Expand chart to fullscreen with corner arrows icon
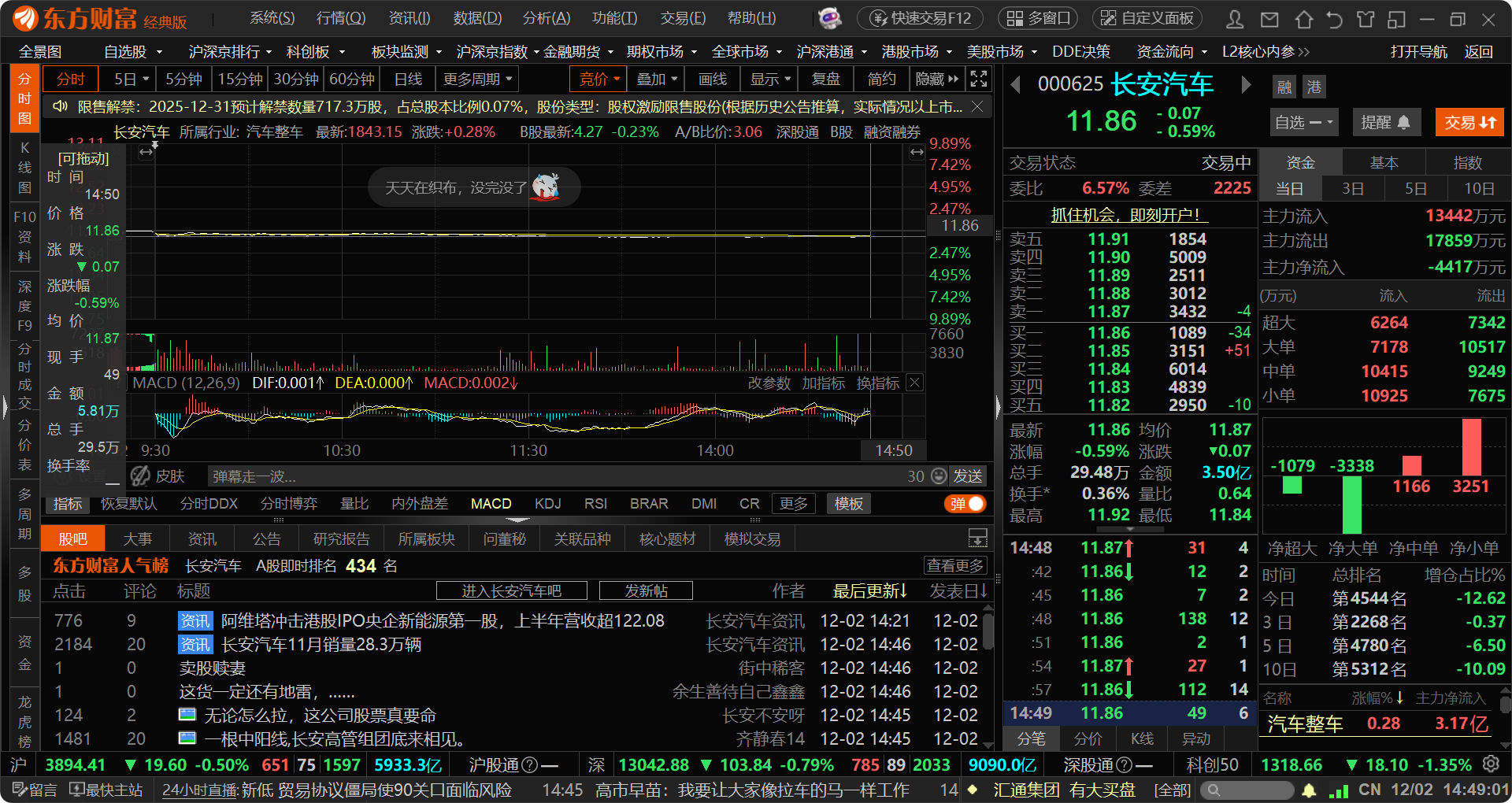The height and width of the screenshot is (803, 1512). tap(979, 79)
